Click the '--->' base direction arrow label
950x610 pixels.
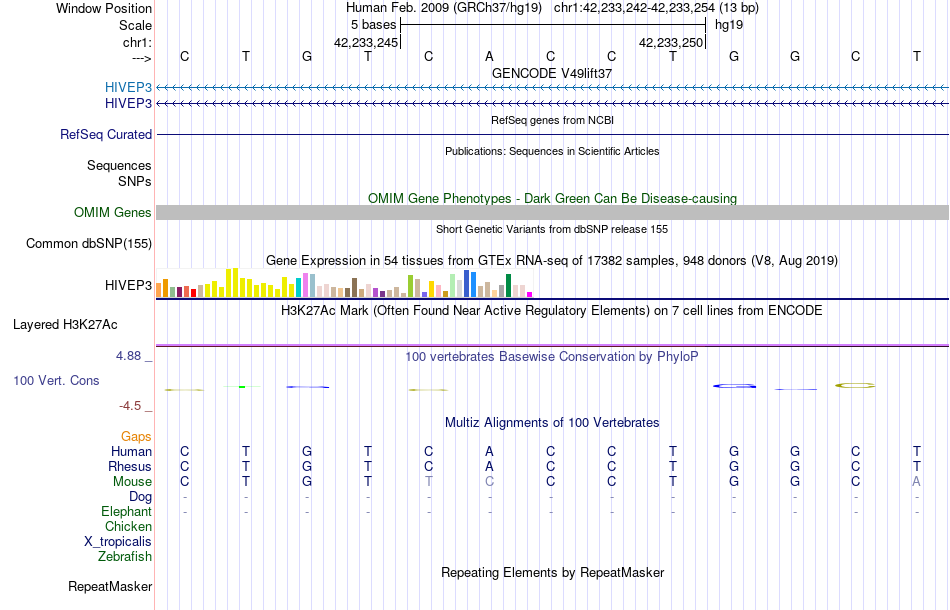(142, 58)
